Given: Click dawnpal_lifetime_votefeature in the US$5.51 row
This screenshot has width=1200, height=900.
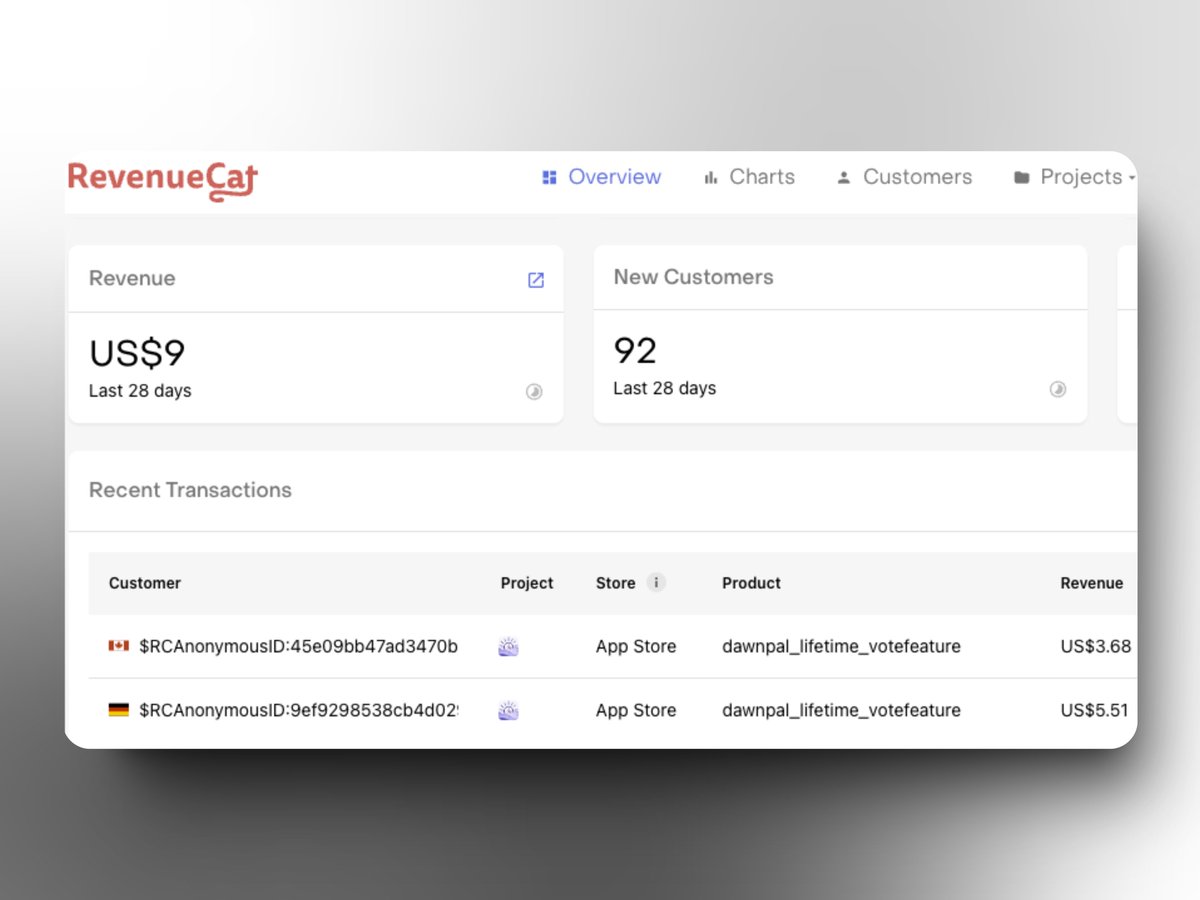Looking at the screenshot, I should (x=841, y=711).
